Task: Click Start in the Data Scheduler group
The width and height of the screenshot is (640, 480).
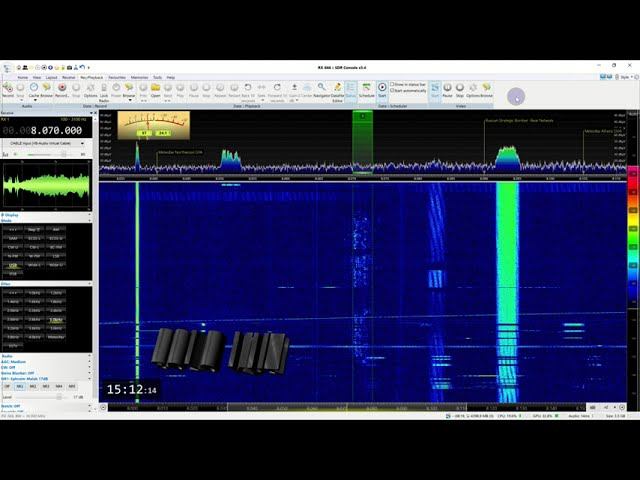Action: coord(382,90)
